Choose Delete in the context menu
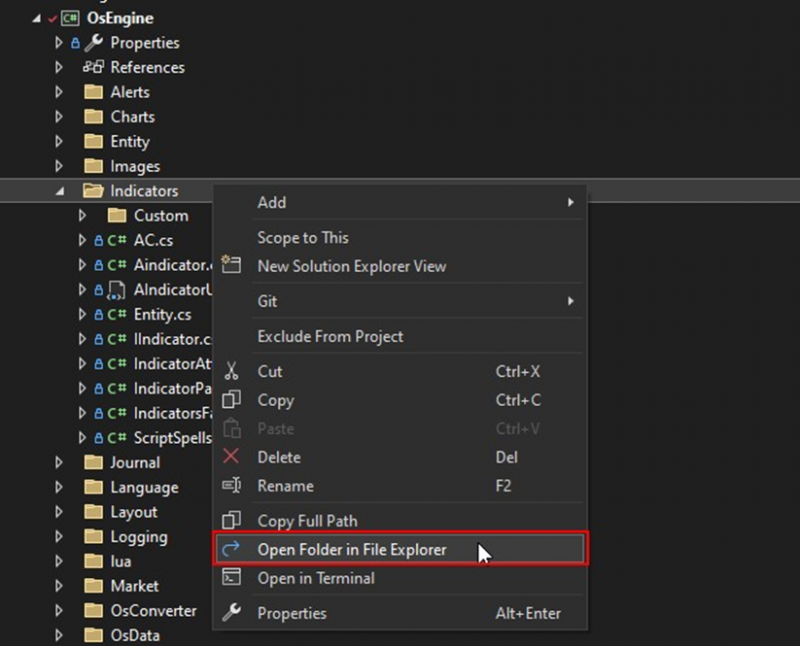Screen dimensions: 800x646 400,457
